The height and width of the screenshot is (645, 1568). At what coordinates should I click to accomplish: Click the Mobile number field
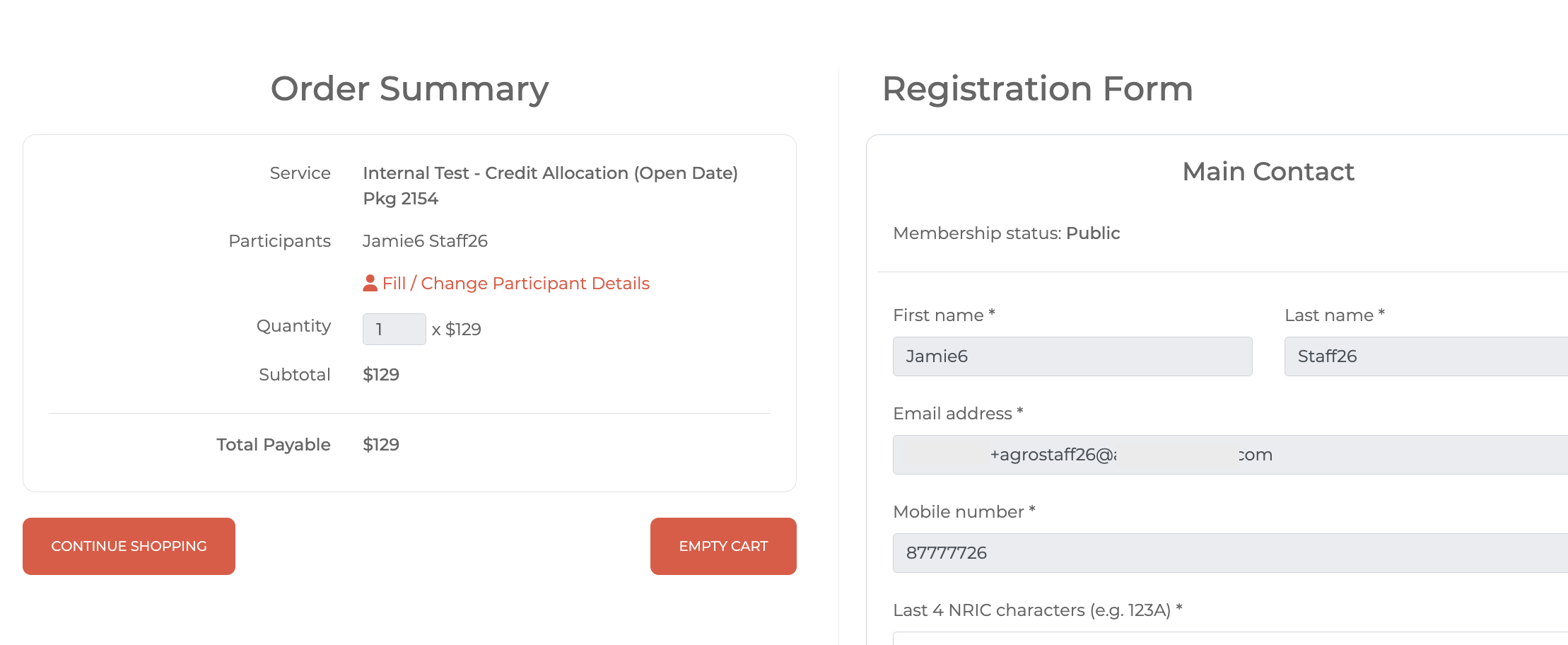1230,553
